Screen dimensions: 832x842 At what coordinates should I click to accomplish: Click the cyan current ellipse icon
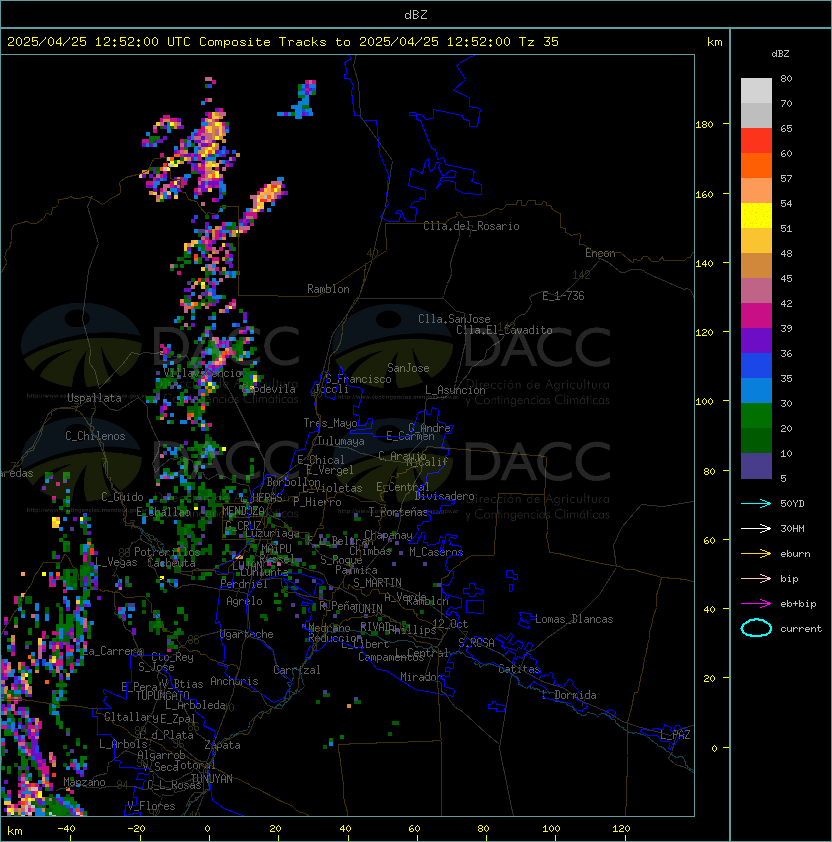pyautogui.click(x=756, y=628)
